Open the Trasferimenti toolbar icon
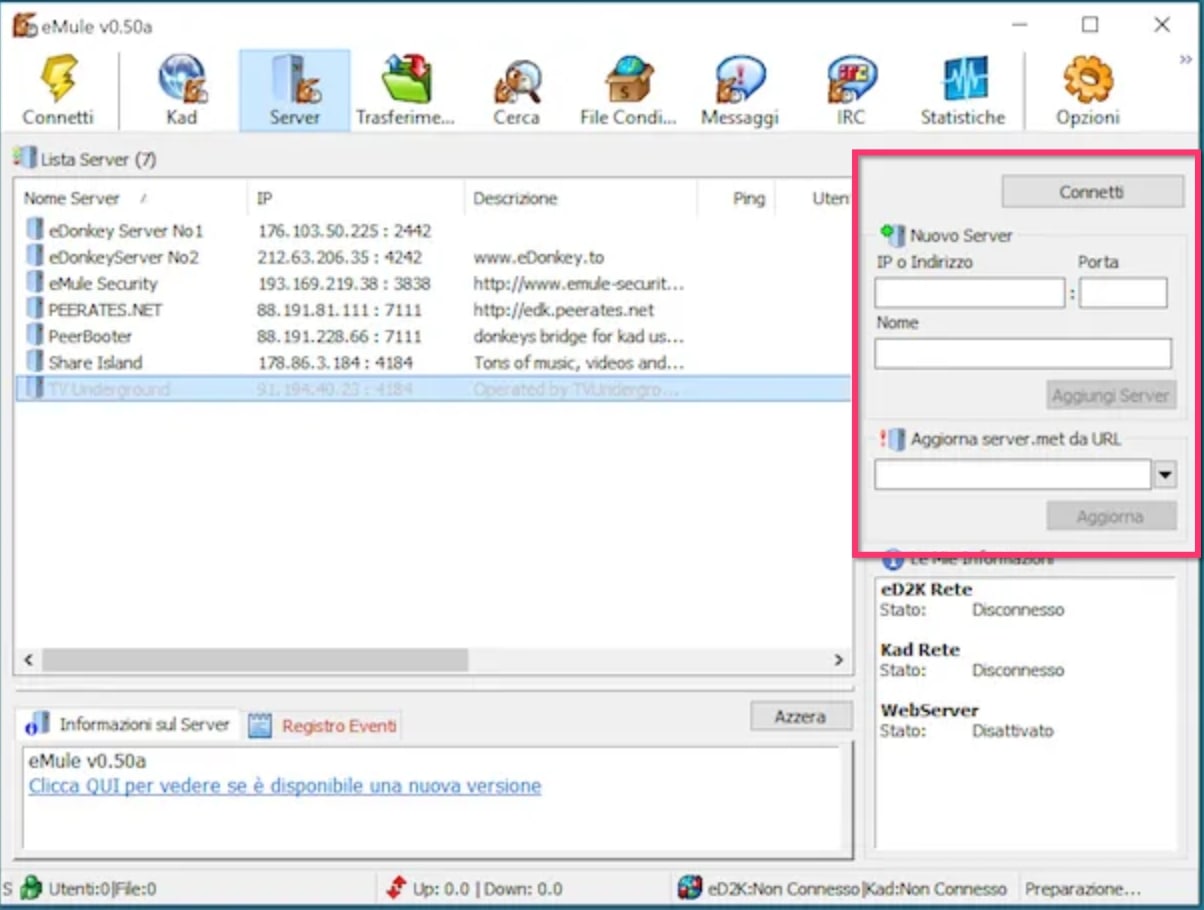1204x910 pixels. (405, 80)
